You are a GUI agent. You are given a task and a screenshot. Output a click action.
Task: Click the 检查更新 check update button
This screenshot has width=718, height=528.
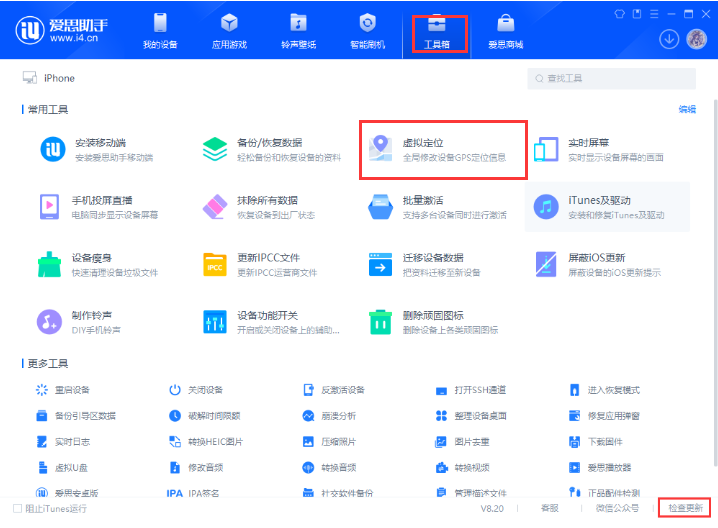click(685, 508)
